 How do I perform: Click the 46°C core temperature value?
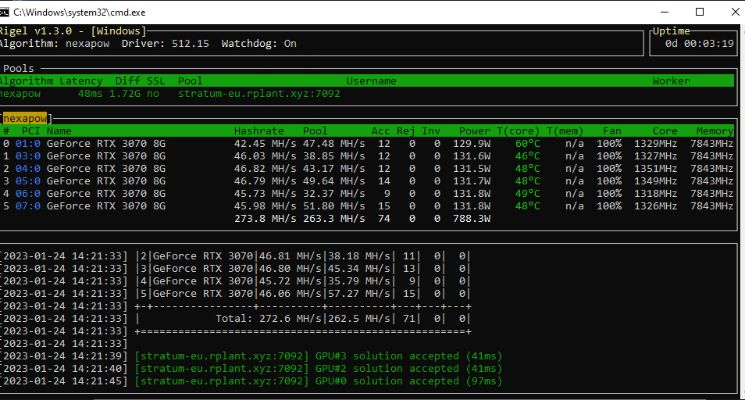coord(528,156)
